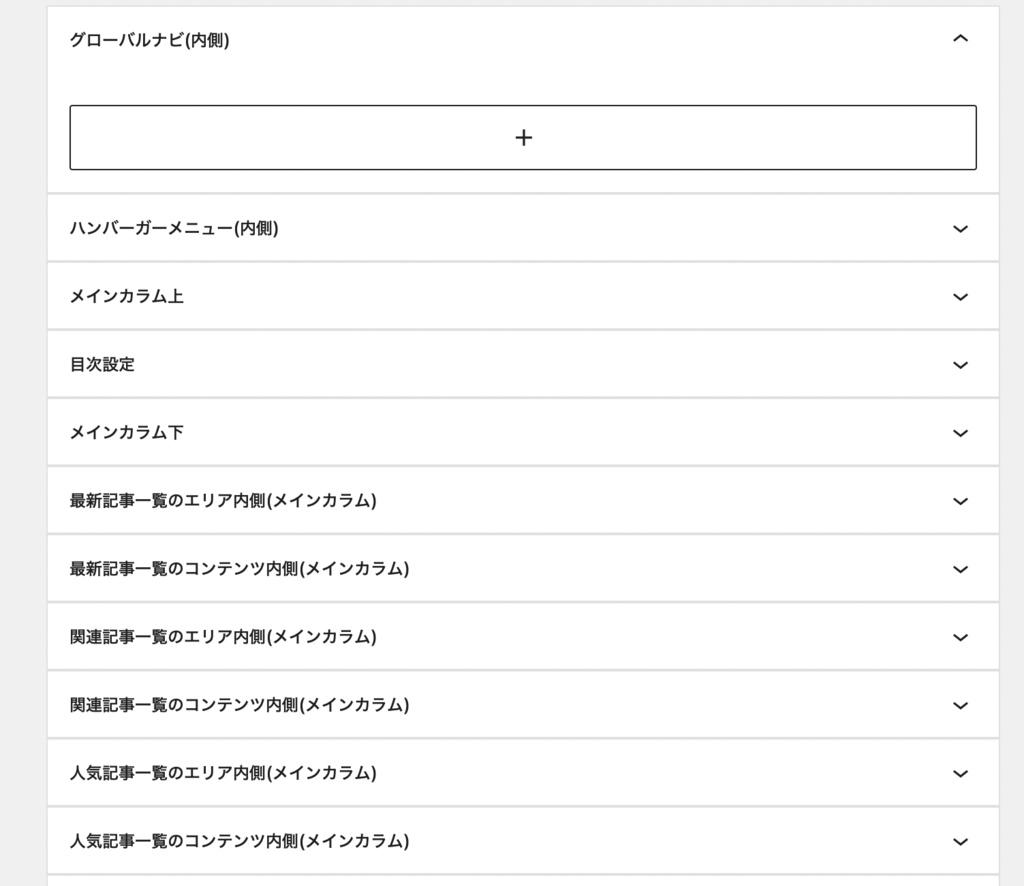Click the chevron icon on ハンバーガーメニュー(内側)
Viewport: 1024px width, 886px height.
click(x=960, y=228)
